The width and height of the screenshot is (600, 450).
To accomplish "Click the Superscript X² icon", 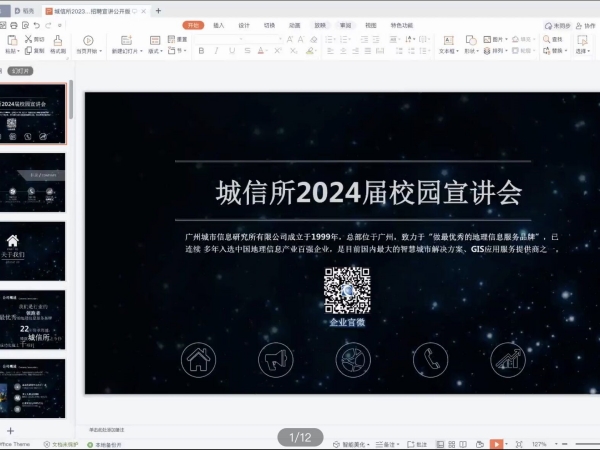I will tap(278, 51).
